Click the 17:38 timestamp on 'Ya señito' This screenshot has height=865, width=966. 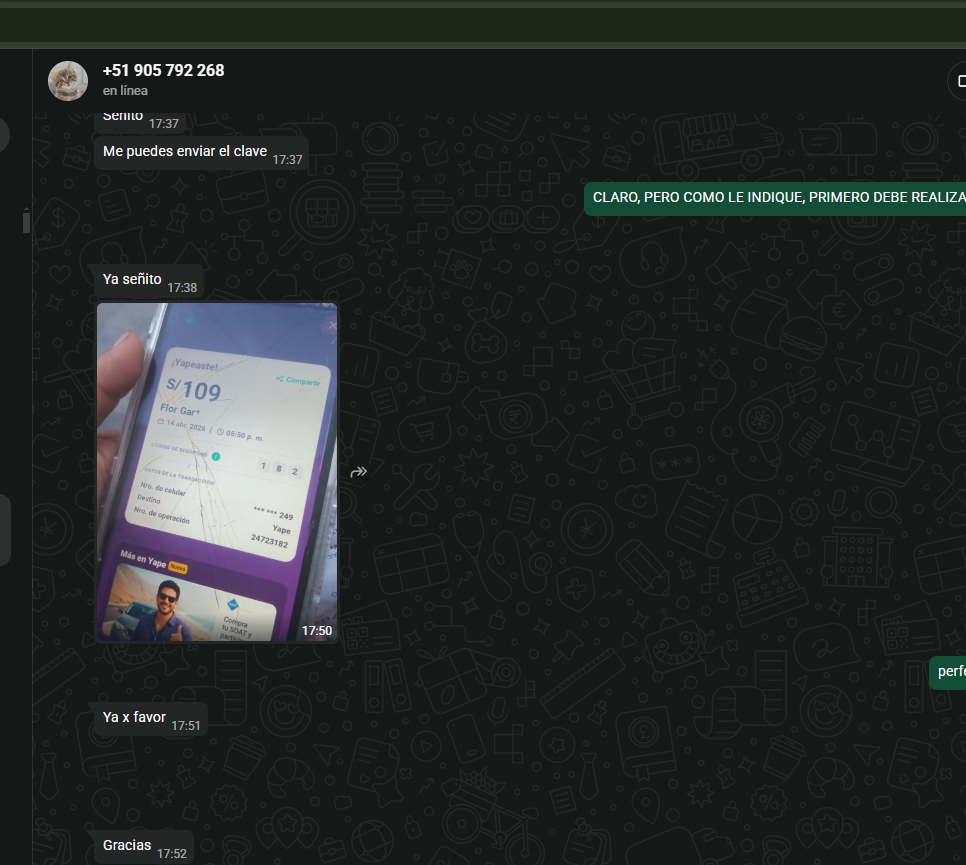click(182, 288)
